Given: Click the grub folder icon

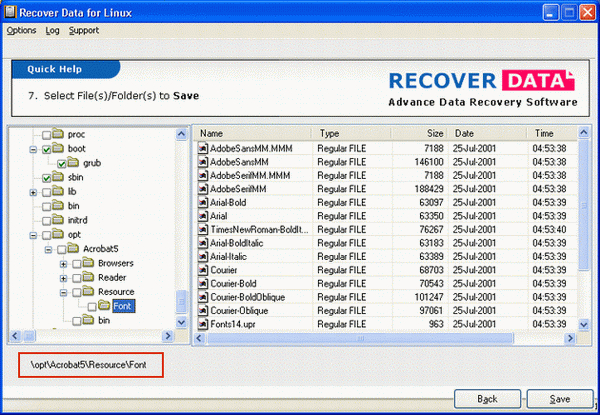Looking at the screenshot, I should 74,162.
